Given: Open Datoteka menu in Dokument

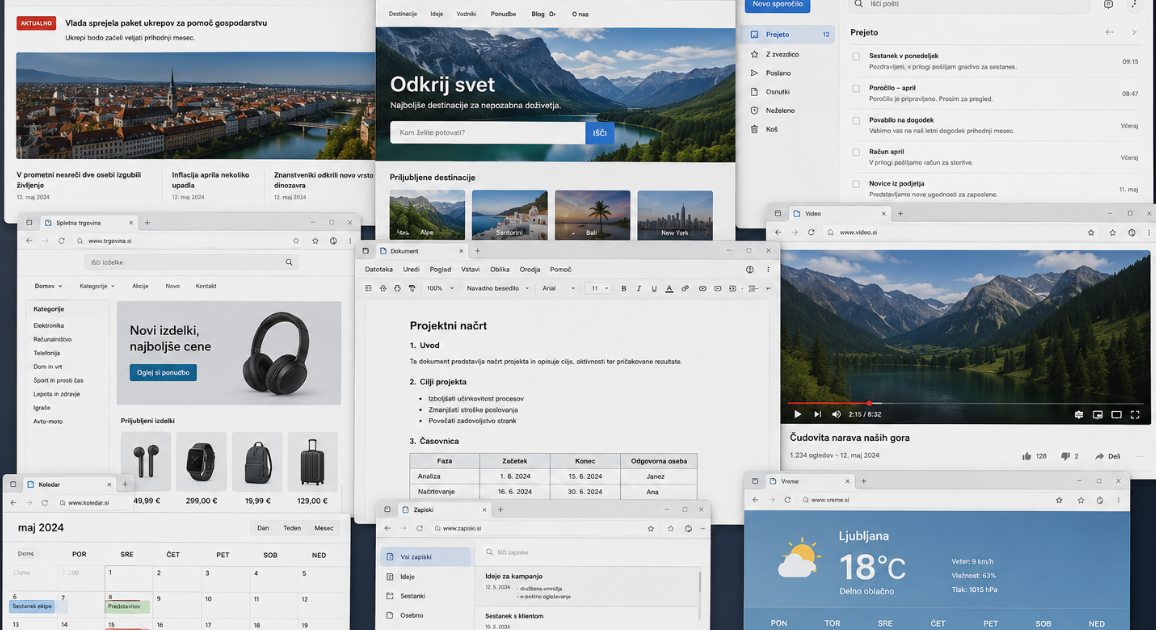Looking at the screenshot, I should coord(379,270).
